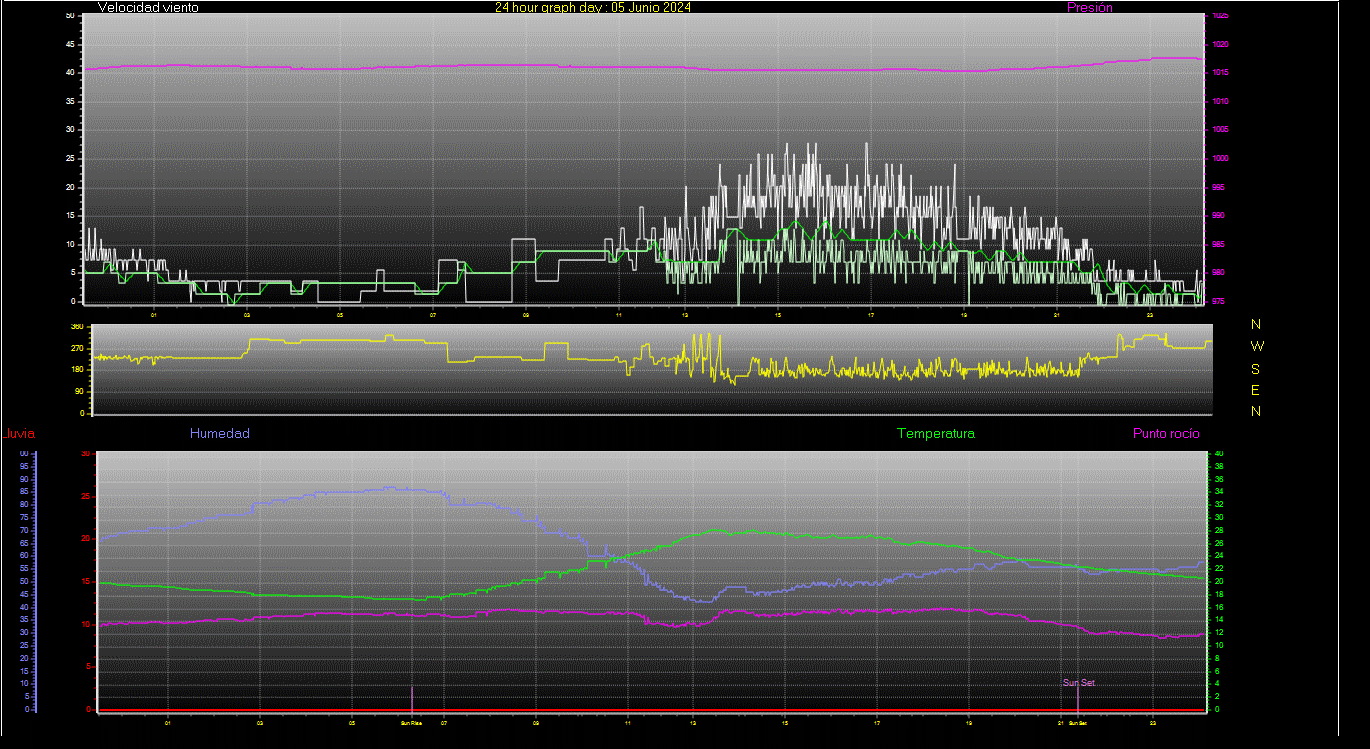This screenshot has width=1370, height=749.
Task: Click the 'W' wind direction label
Action: click(x=1257, y=346)
